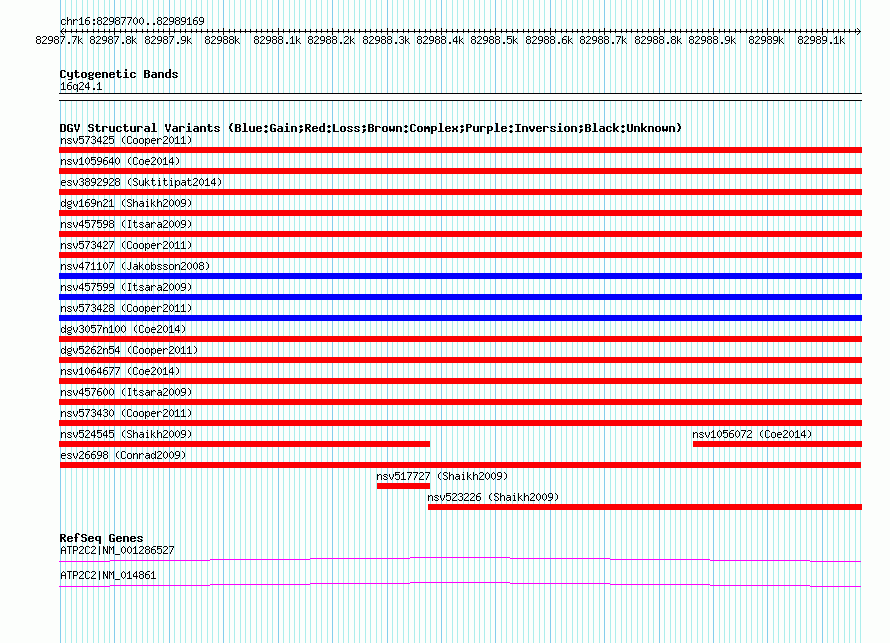Image resolution: width=890 pixels, height=643 pixels.
Task: Click the dgv169n21 (Shaikh2009) label
Action: pyautogui.click(x=126, y=203)
